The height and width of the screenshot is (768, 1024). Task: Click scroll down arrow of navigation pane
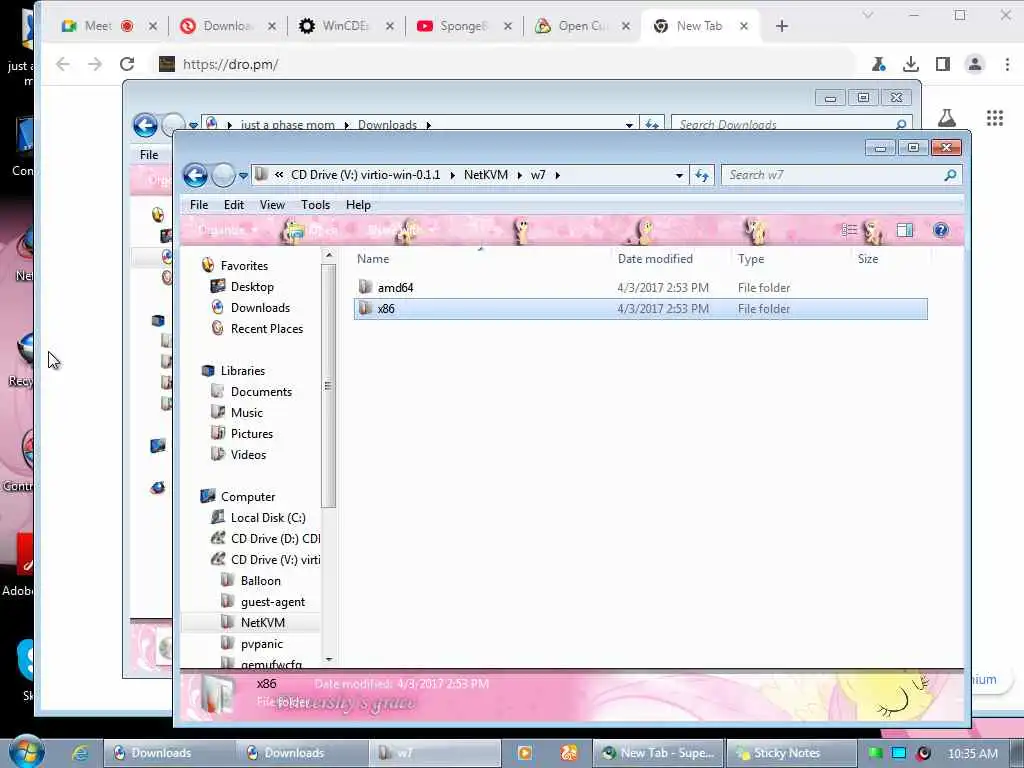pos(328,660)
